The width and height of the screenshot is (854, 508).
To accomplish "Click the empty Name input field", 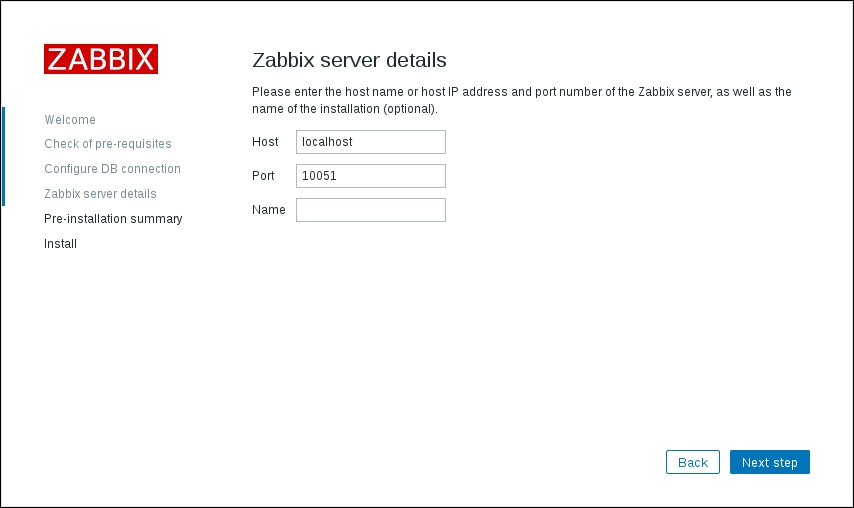I will pos(371,210).
